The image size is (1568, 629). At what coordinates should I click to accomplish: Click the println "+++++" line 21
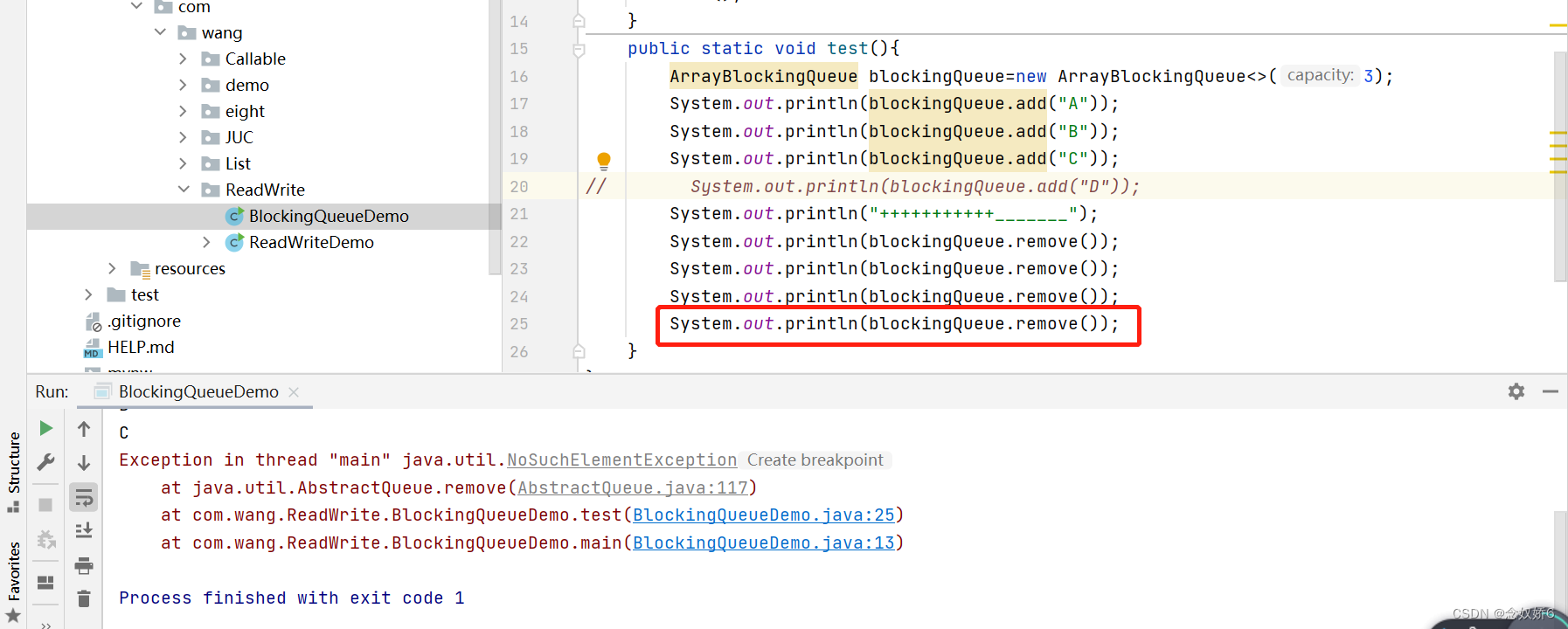(x=884, y=214)
